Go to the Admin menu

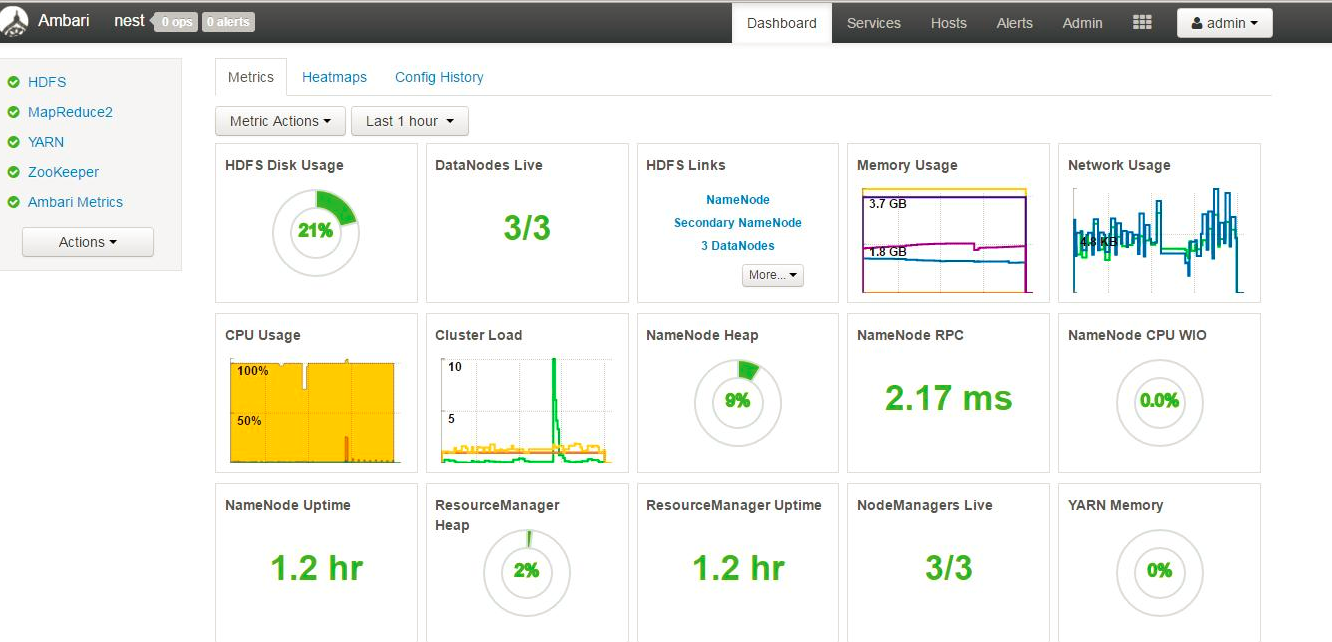pyautogui.click(x=1083, y=23)
